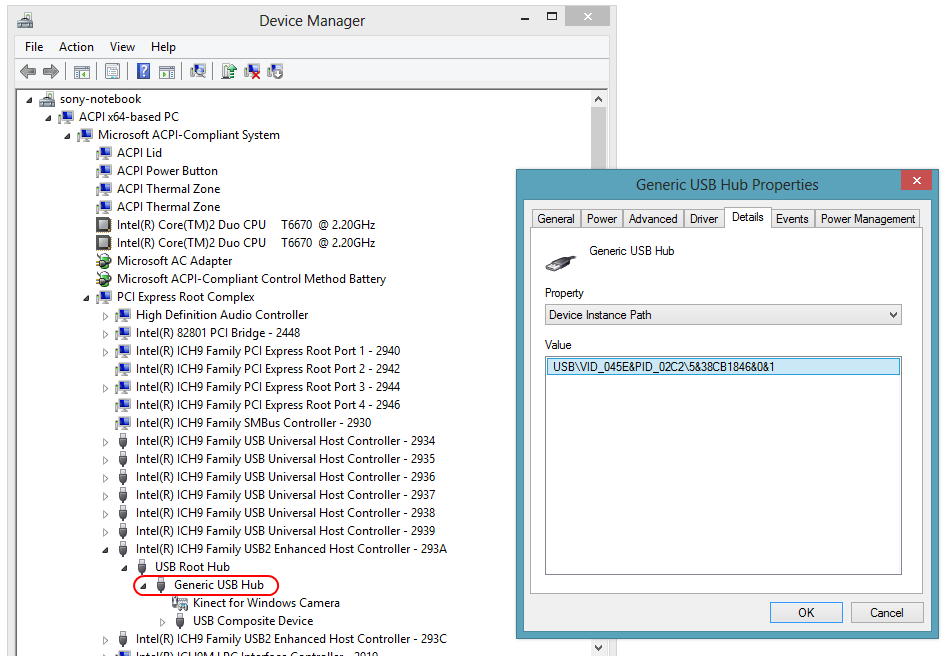Click the Update driver software icon

229,71
